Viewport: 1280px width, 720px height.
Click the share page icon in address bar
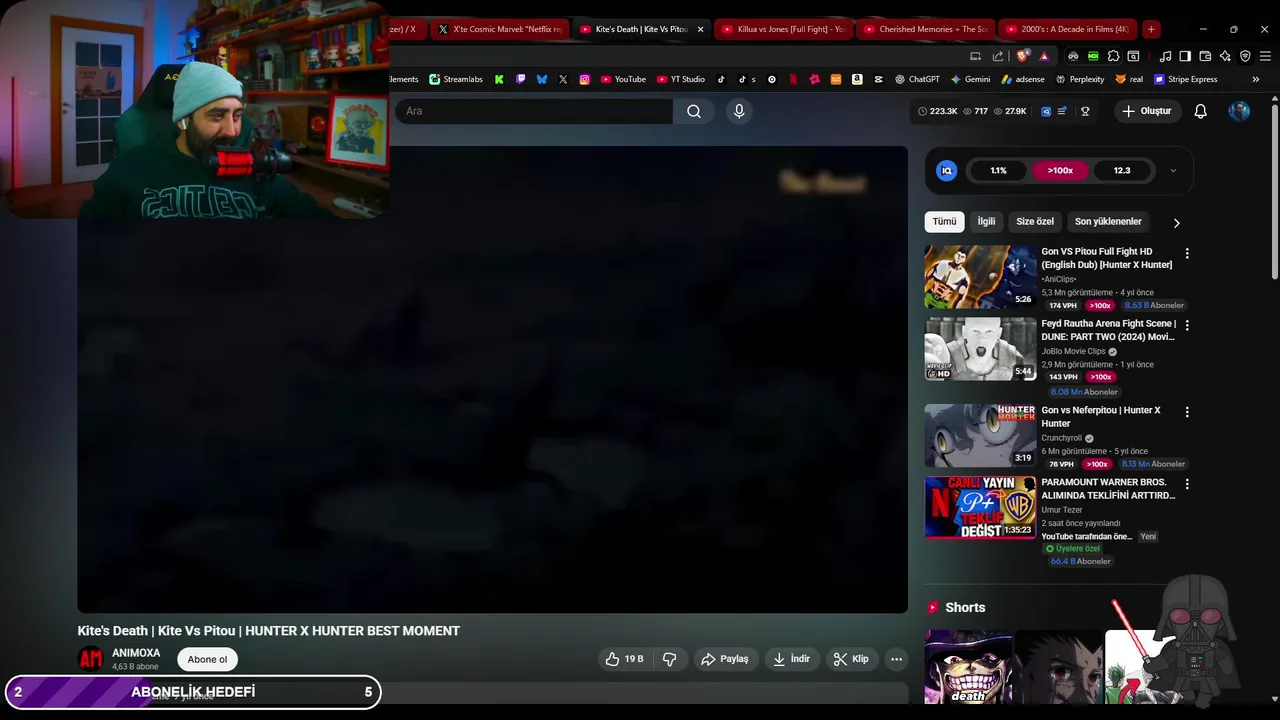[x=997, y=56]
